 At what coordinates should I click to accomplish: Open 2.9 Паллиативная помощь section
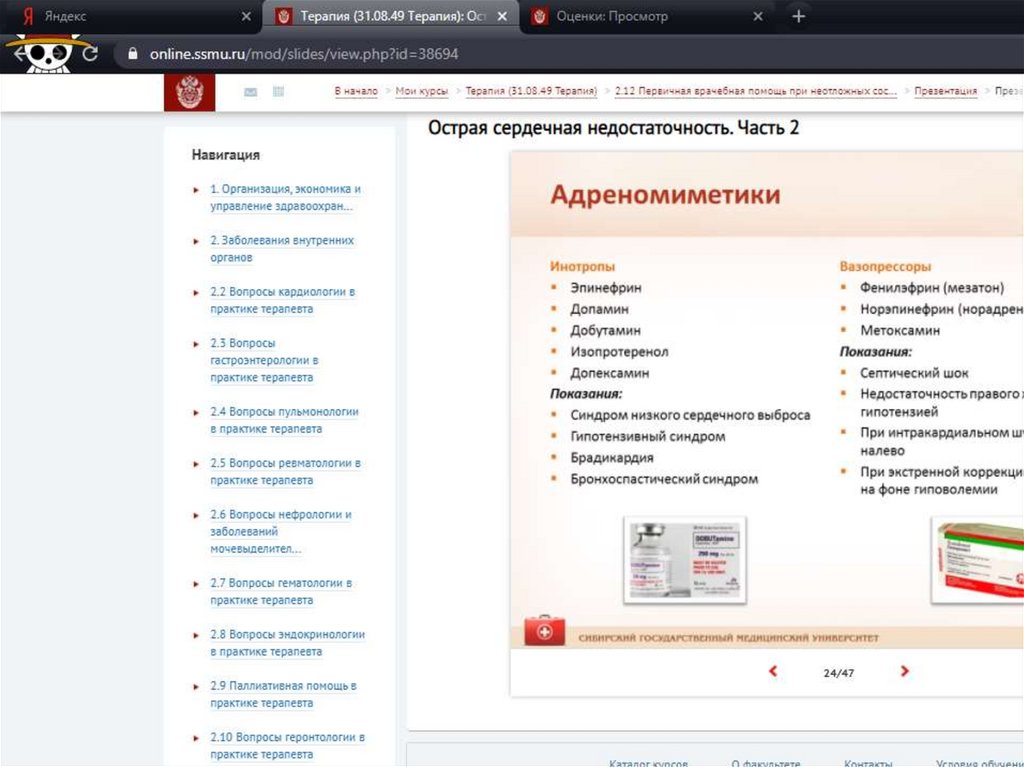283,694
